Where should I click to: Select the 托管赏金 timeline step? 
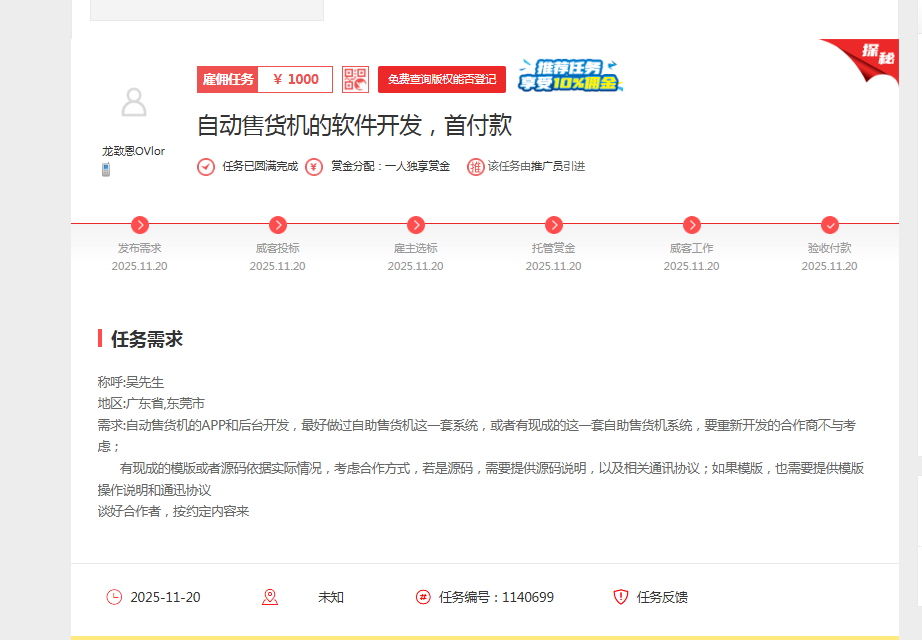tap(554, 225)
